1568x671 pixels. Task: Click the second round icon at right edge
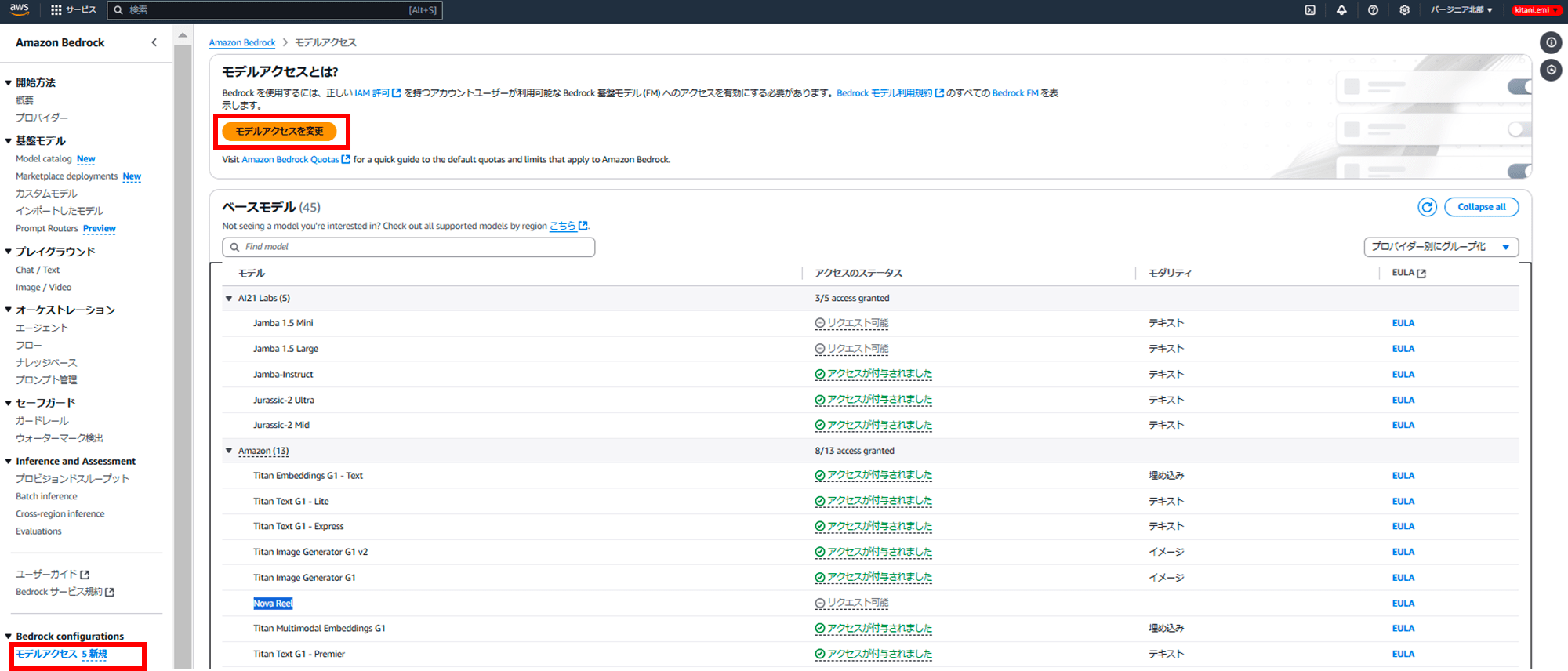coord(1551,70)
